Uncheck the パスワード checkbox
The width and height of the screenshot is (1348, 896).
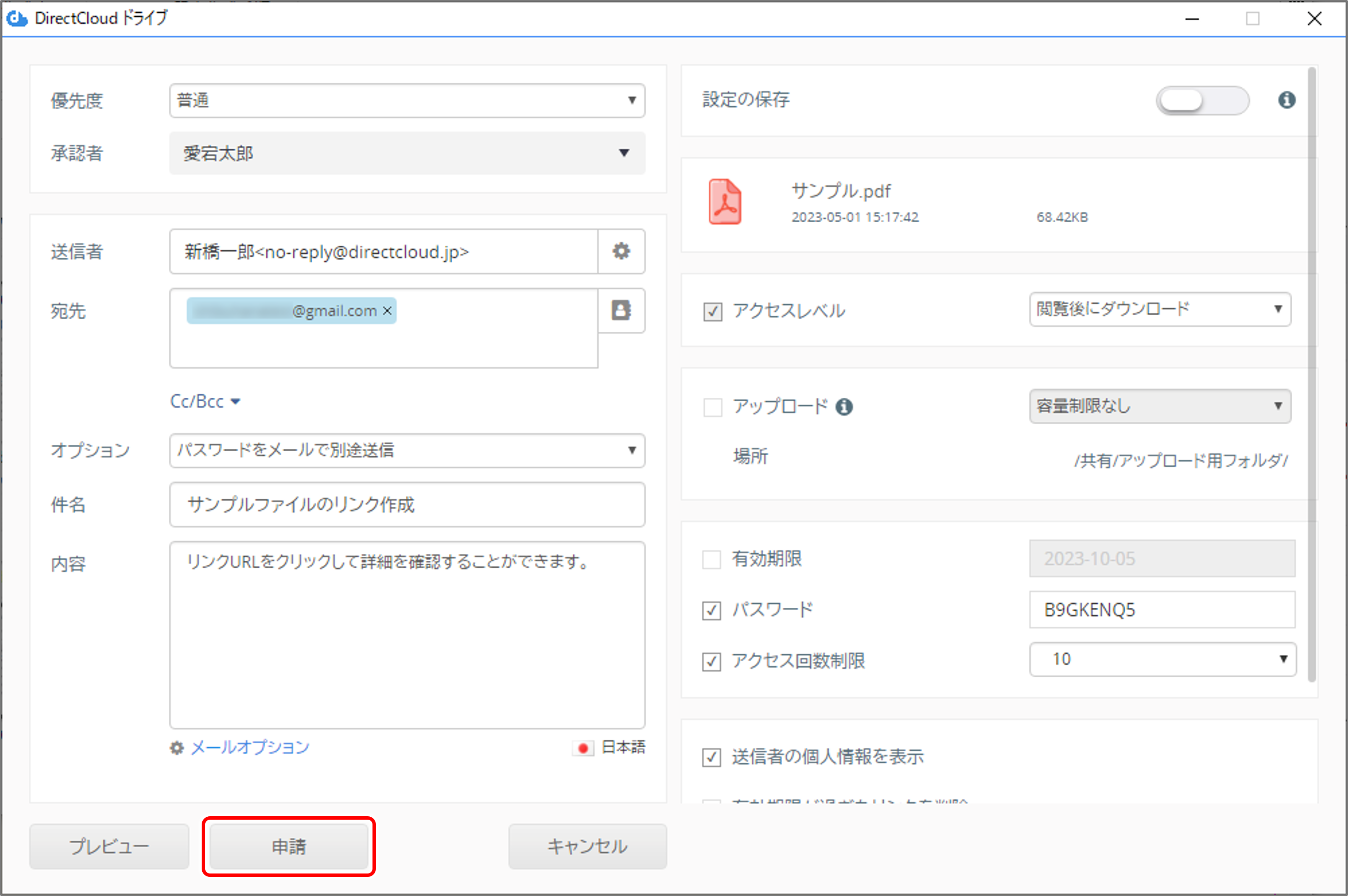click(x=711, y=610)
